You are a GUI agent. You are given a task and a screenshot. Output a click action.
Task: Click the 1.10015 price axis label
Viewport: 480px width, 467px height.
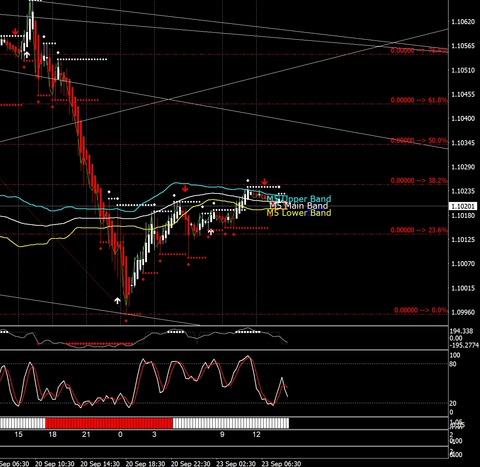[463, 288]
